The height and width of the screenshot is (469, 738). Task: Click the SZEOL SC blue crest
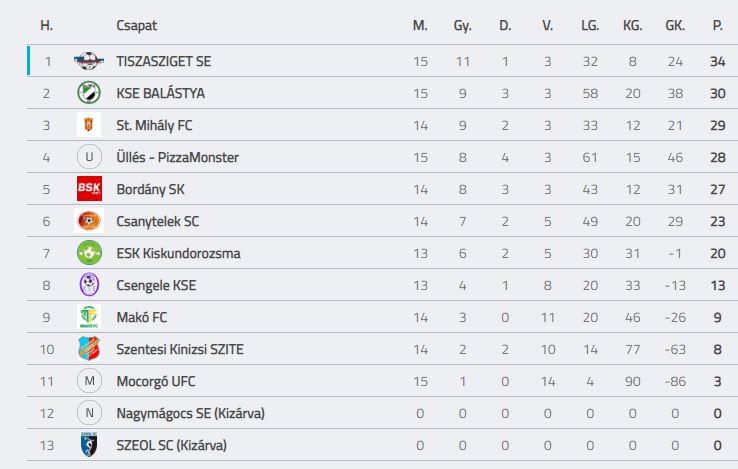[x=89, y=445]
